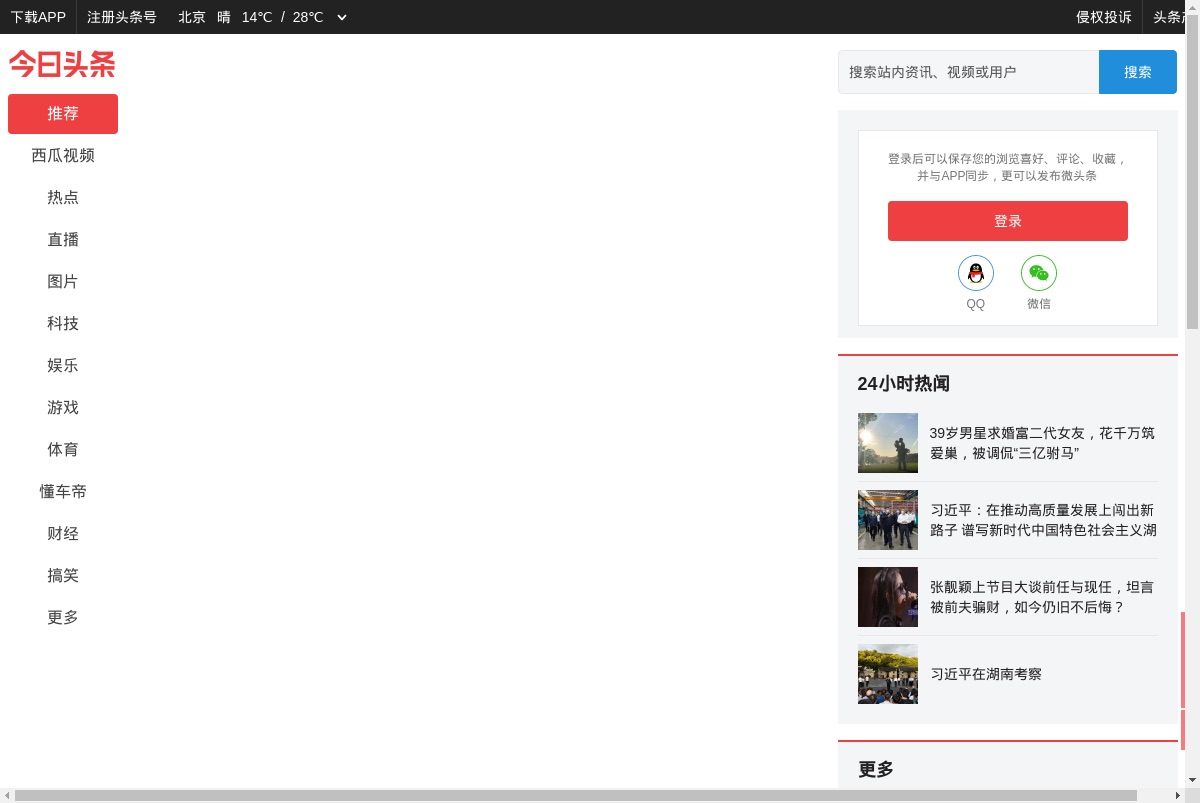The image size is (1200, 803).
Task: Click the 24小时热闻 section heading
Action: coord(903,384)
